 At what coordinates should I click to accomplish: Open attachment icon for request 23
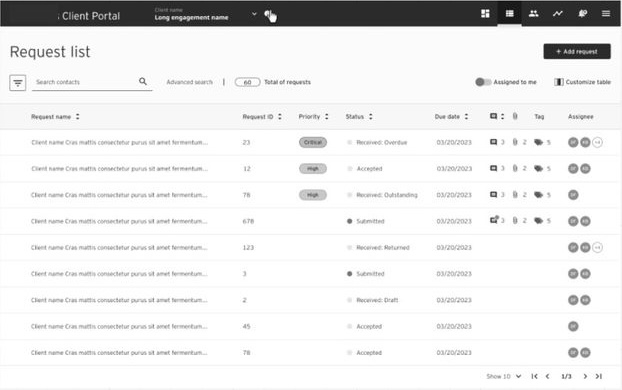point(515,142)
